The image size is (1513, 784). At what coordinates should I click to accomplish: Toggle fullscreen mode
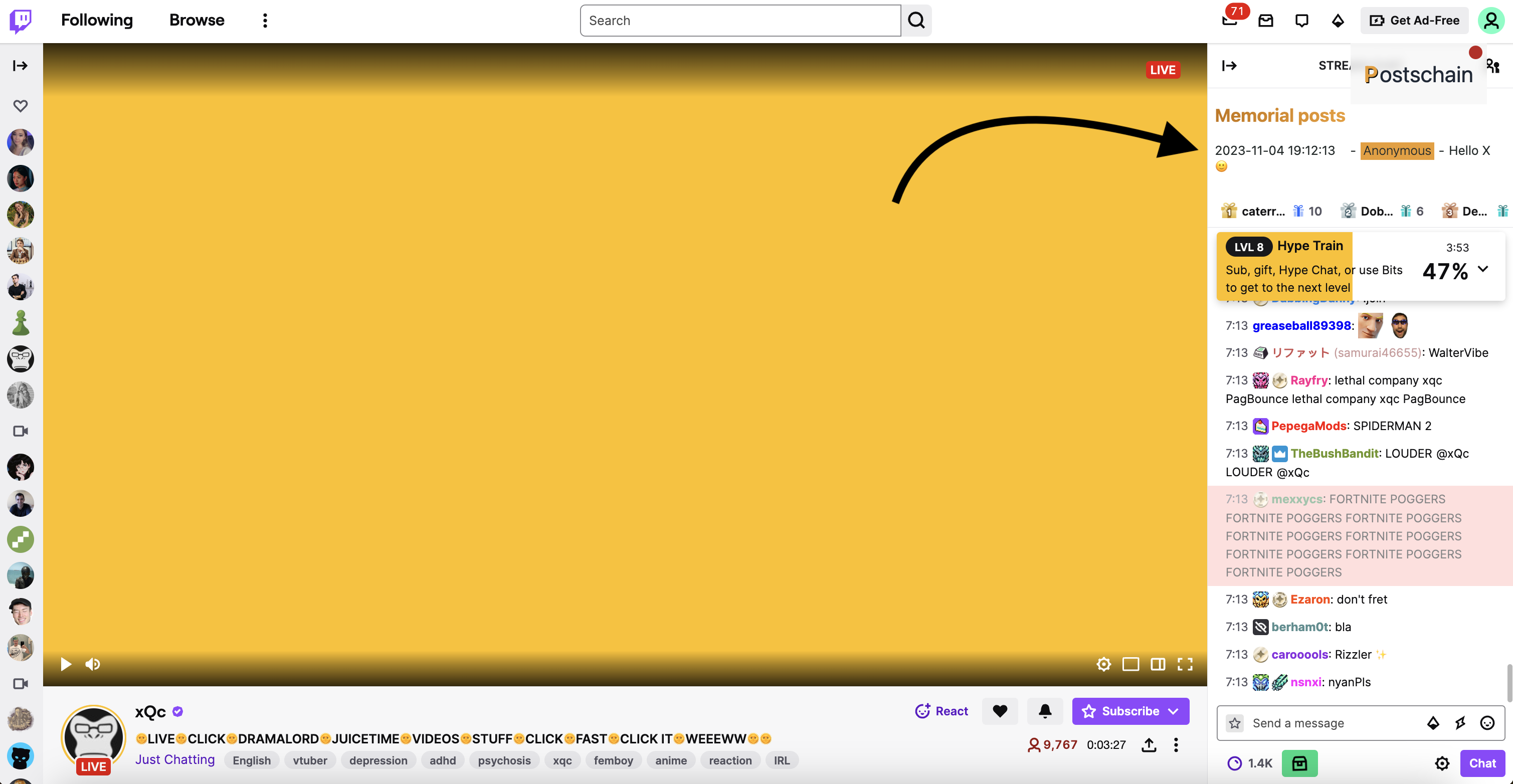[x=1185, y=664]
